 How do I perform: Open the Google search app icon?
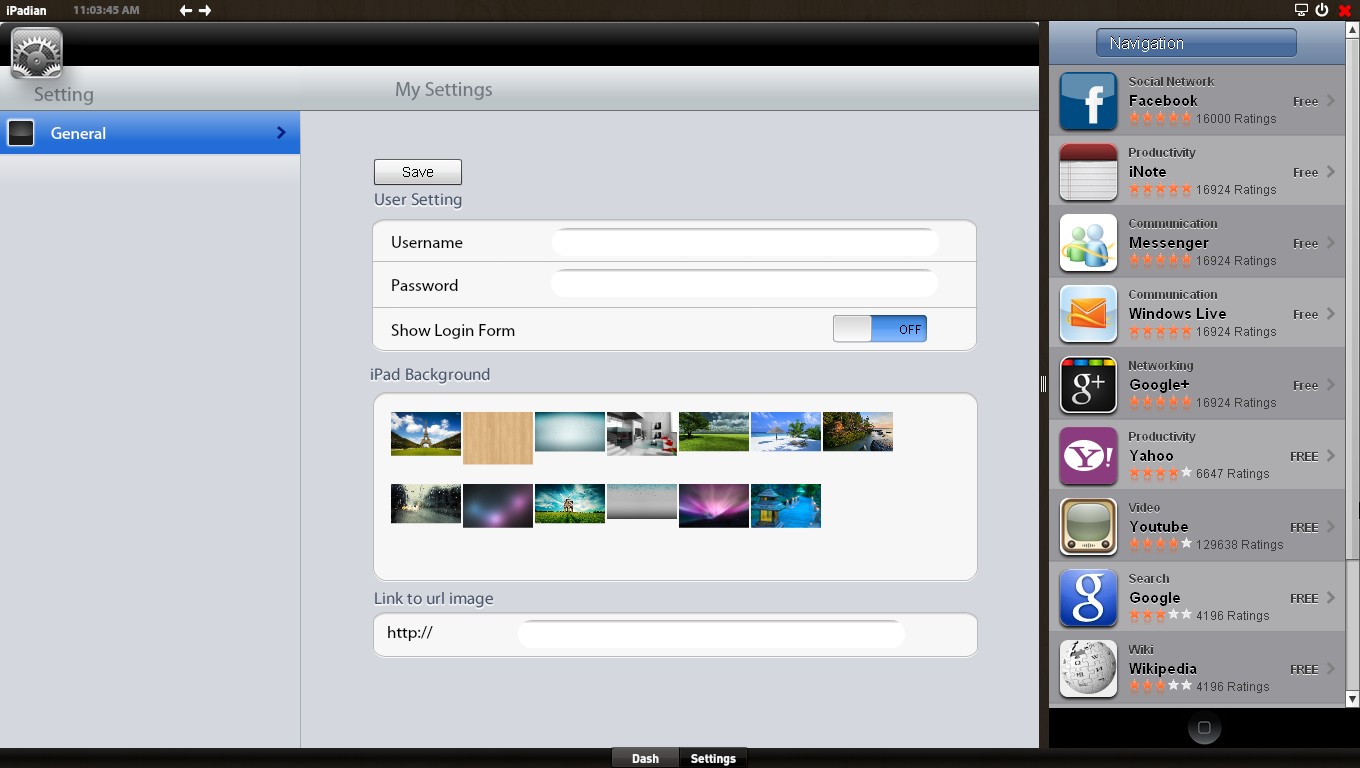coord(1088,598)
